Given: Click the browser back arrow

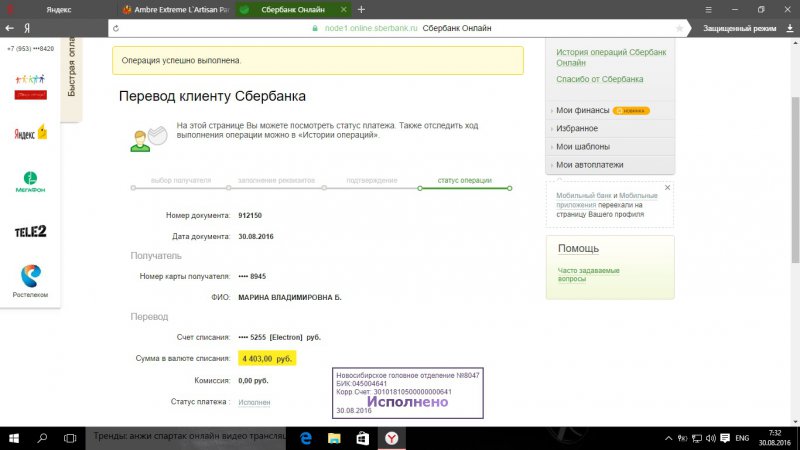Looking at the screenshot, I should coord(9,28).
